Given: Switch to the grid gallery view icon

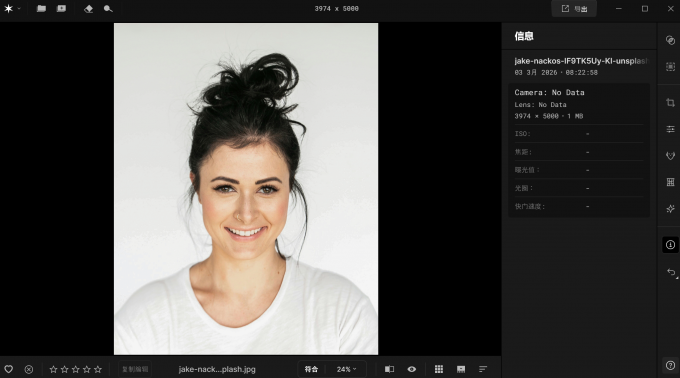Looking at the screenshot, I should click(x=439, y=369).
